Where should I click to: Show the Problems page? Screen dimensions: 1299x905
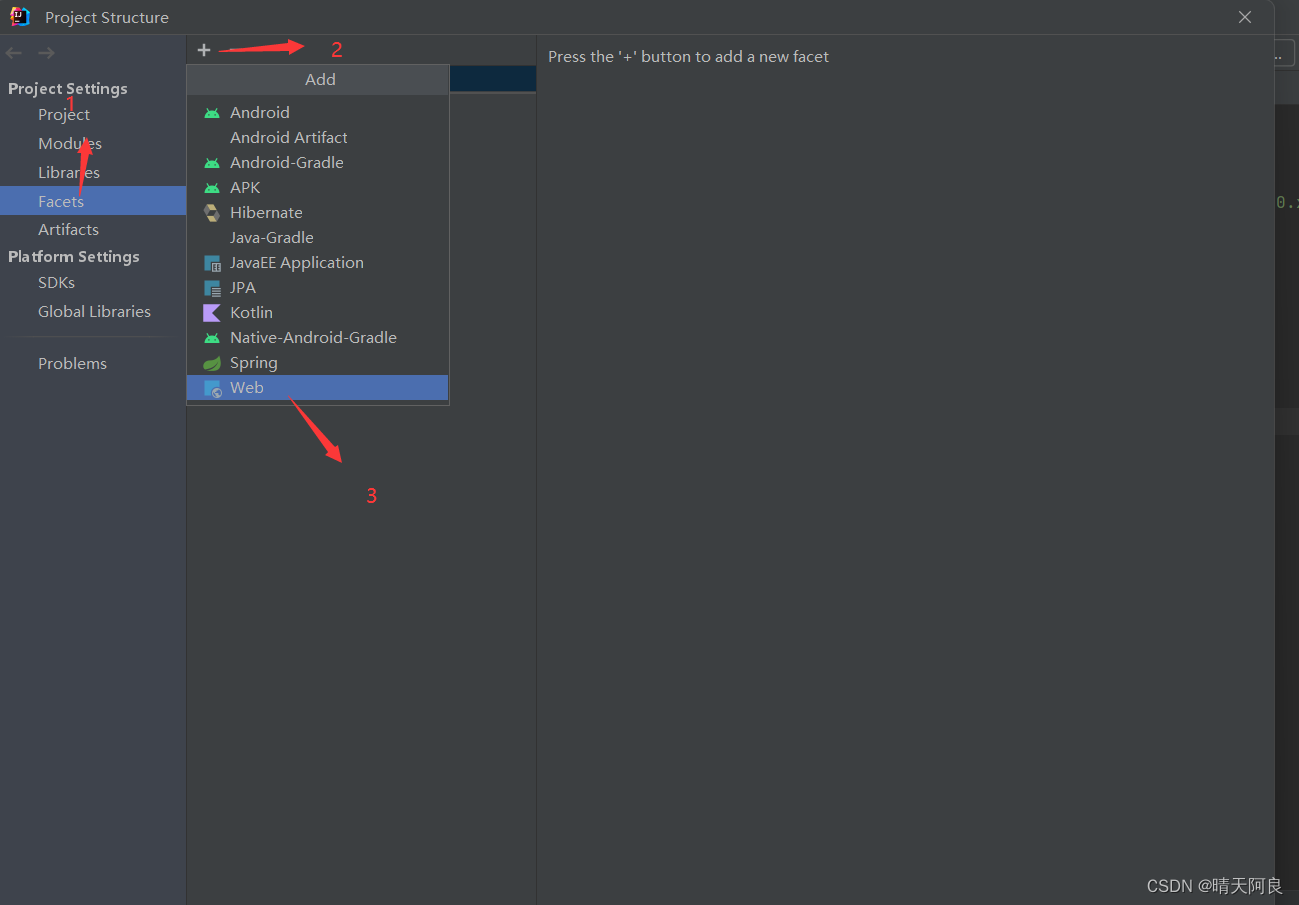(72, 364)
